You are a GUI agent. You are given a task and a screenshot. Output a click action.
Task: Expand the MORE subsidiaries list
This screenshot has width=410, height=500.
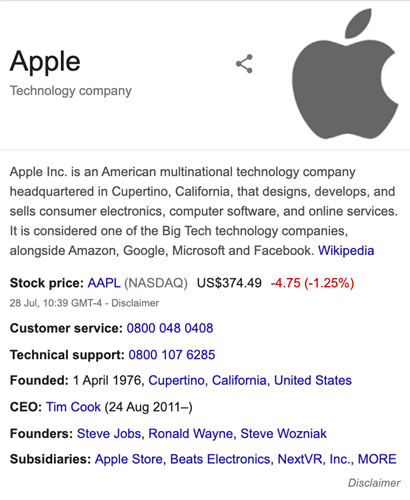(377, 459)
